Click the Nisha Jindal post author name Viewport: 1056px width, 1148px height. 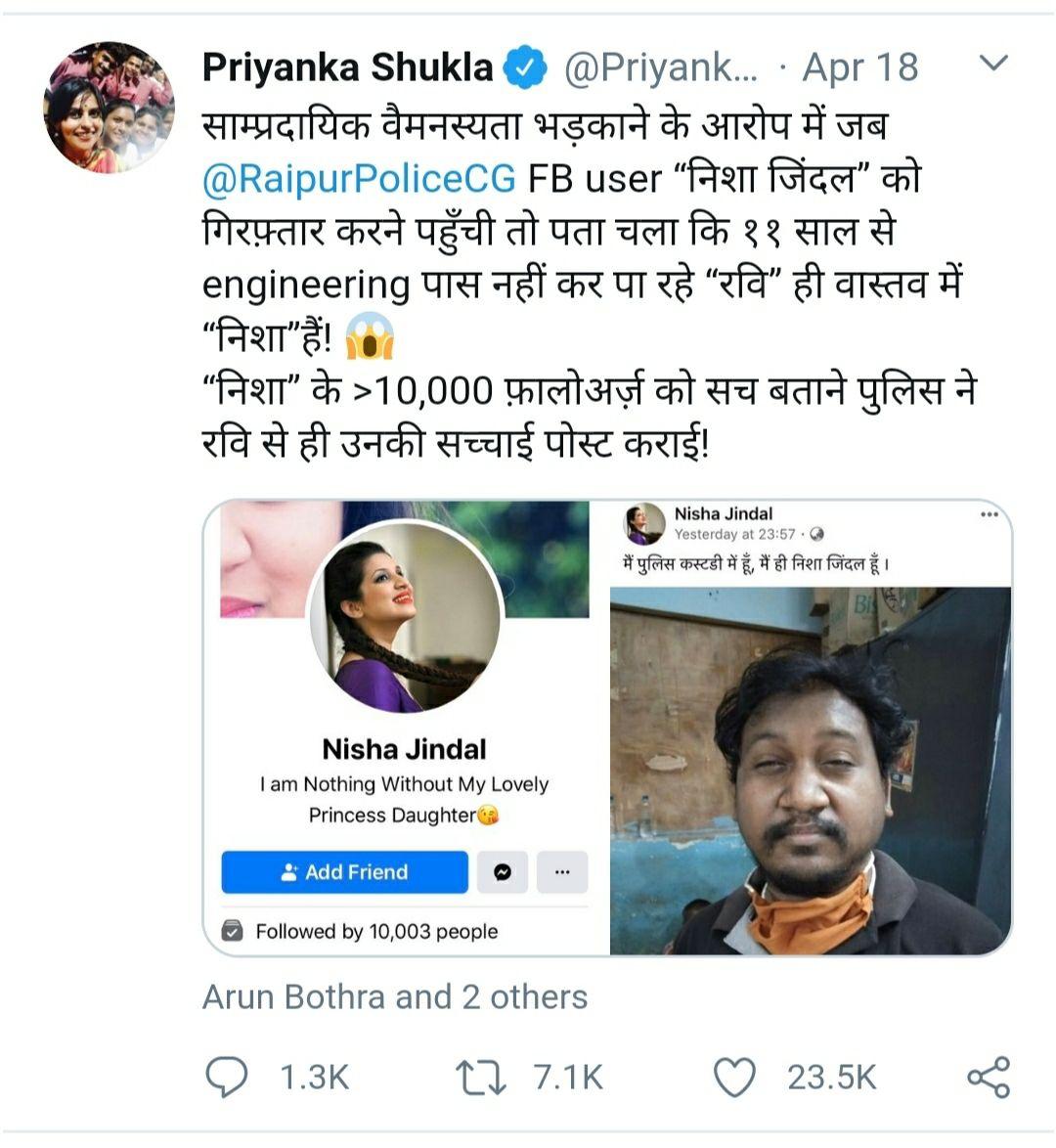[x=723, y=514]
